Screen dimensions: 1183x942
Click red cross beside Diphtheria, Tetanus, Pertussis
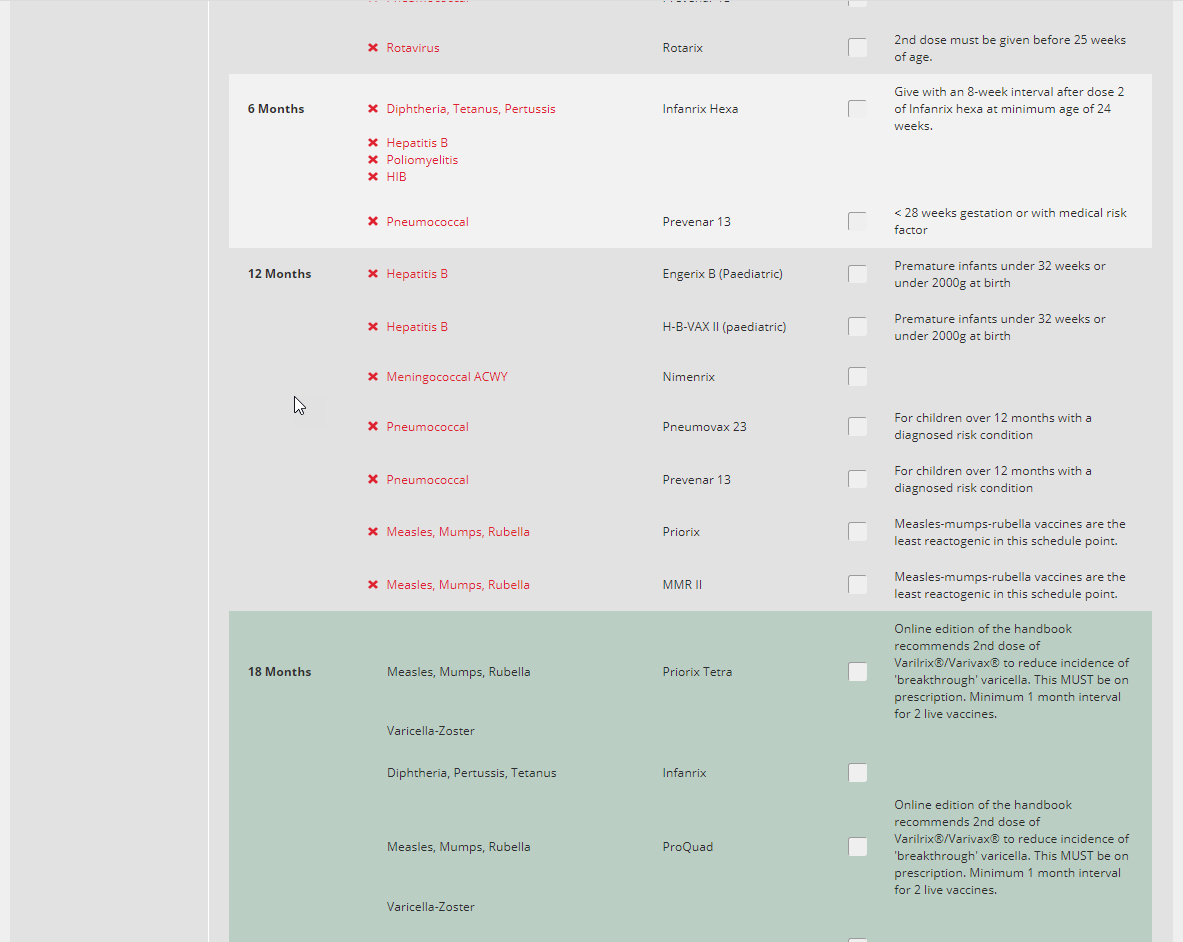click(373, 109)
